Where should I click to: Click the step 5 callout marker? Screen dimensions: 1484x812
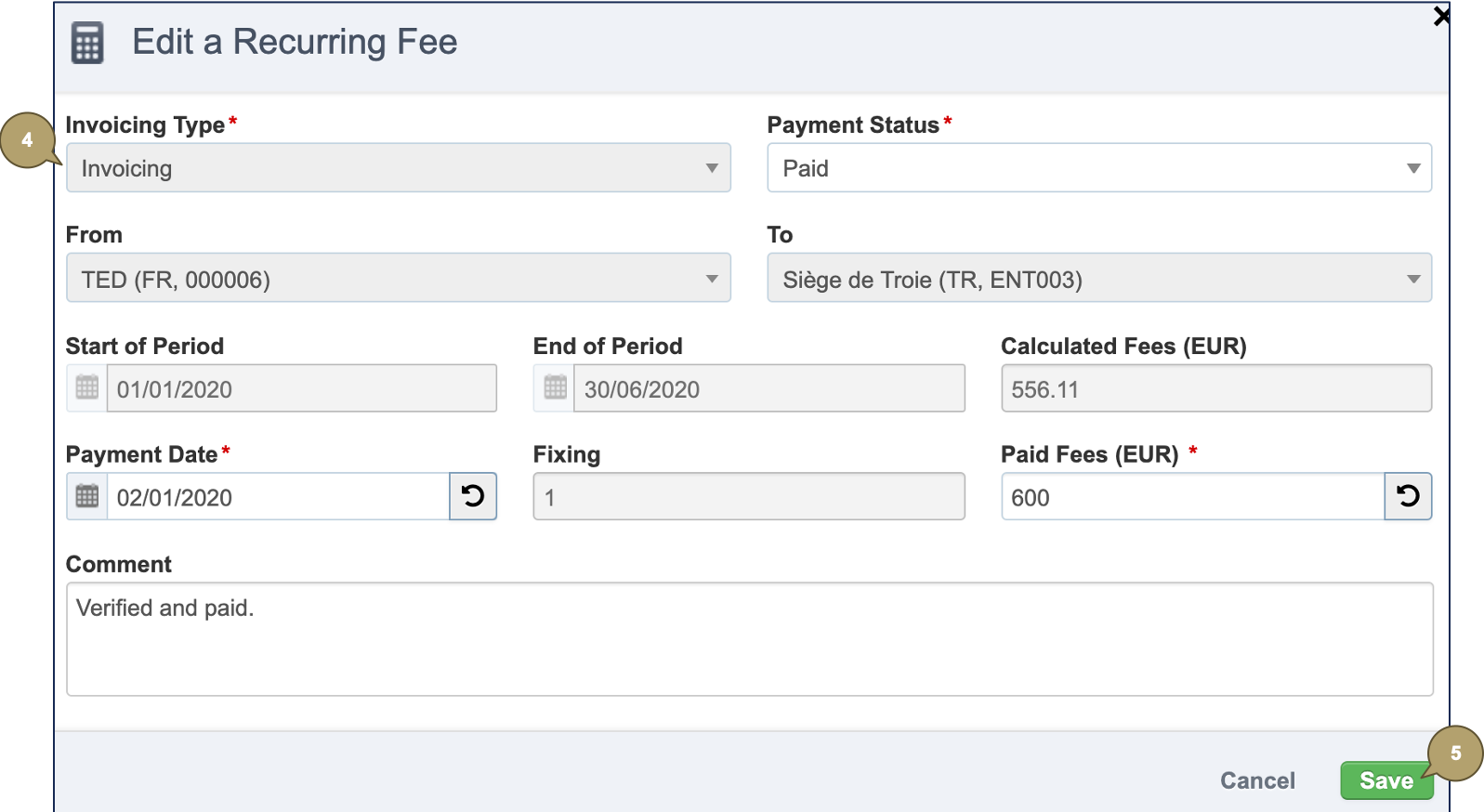point(1455,753)
